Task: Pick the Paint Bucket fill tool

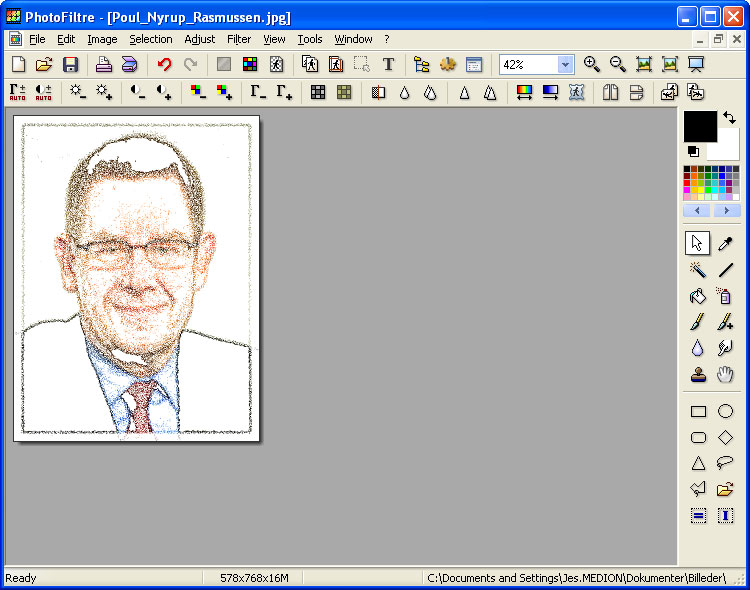Action: [698, 296]
